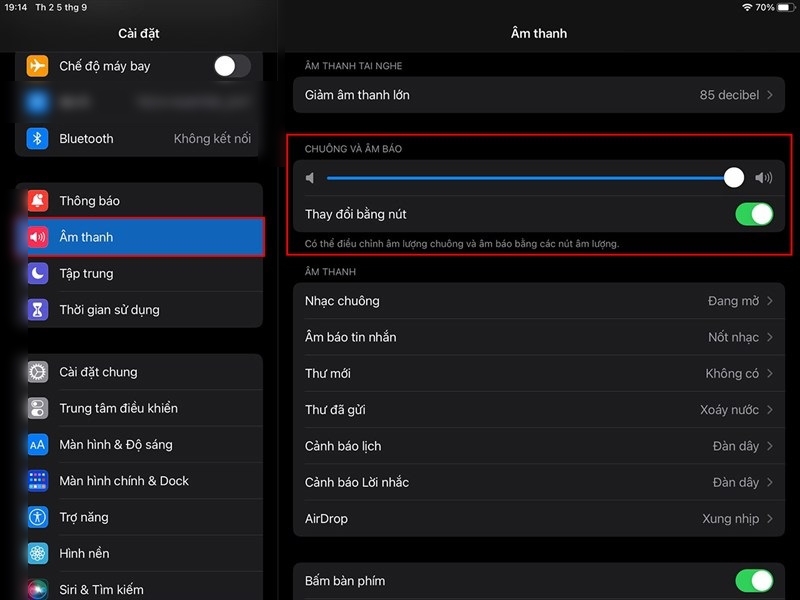Viewport: 800px width, 600px height.
Task: Open Màn hình chính & Dock
Action: pyautogui.click(x=139, y=481)
